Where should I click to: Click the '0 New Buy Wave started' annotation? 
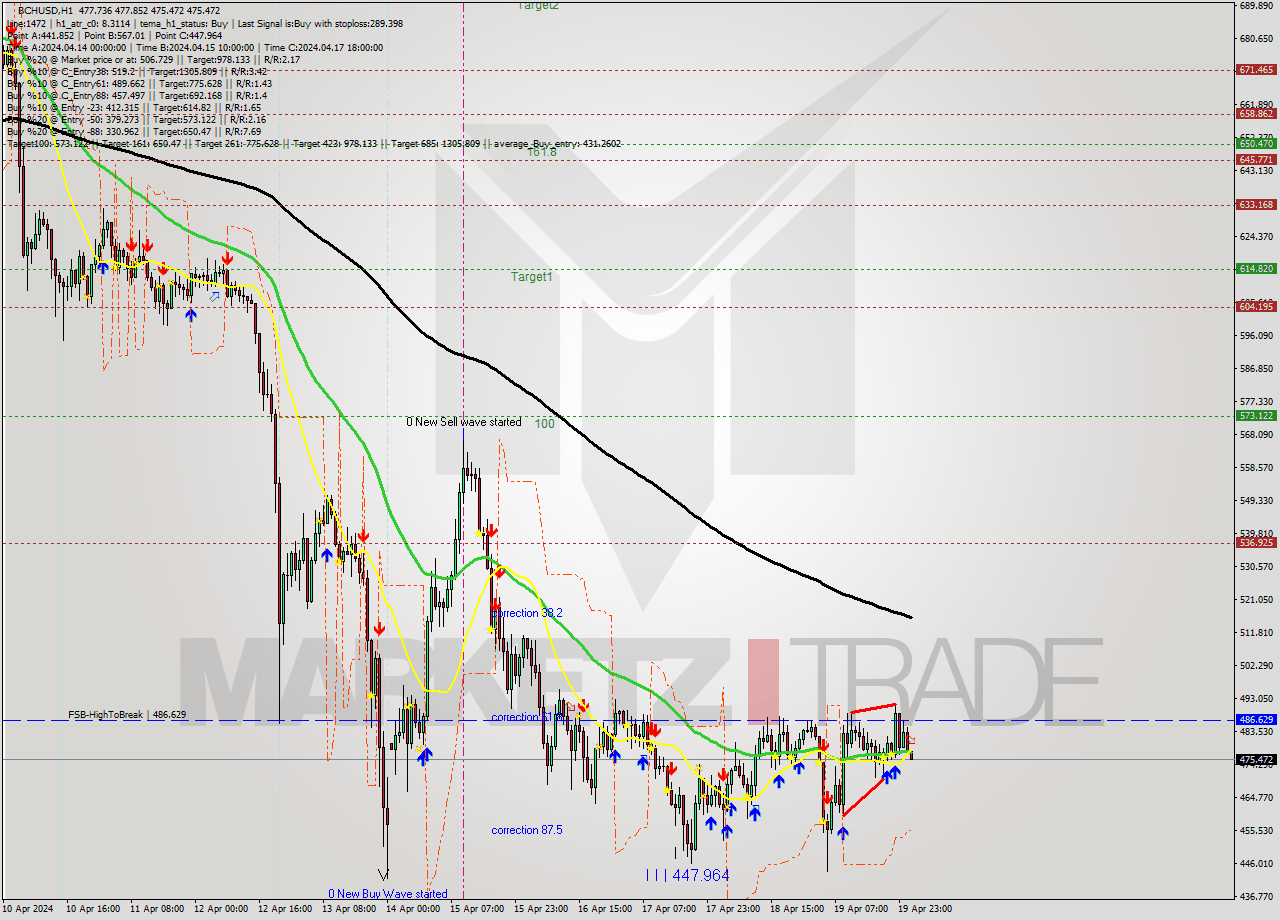point(388,894)
